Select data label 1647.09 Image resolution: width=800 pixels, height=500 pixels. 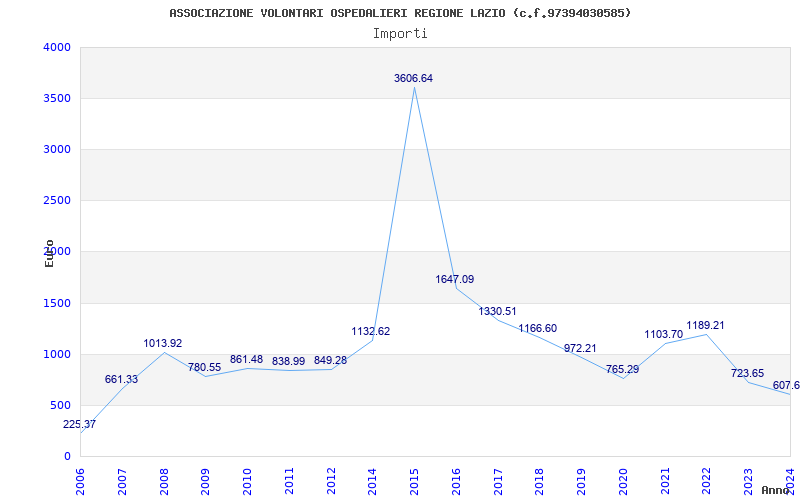pyautogui.click(x=455, y=280)
